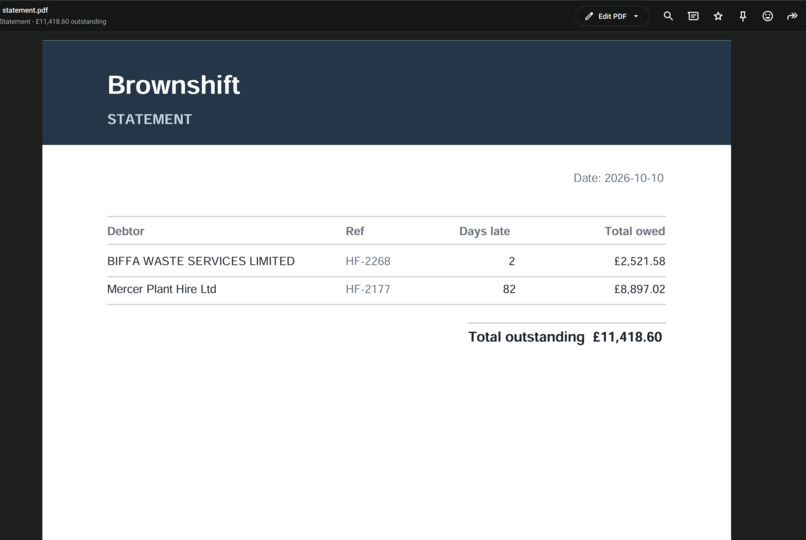Select BIFFA WASTE SERVICES LIMITED debtor name
Image resolution: width=806 pixels, height=540 pixels.
(201, 261)
